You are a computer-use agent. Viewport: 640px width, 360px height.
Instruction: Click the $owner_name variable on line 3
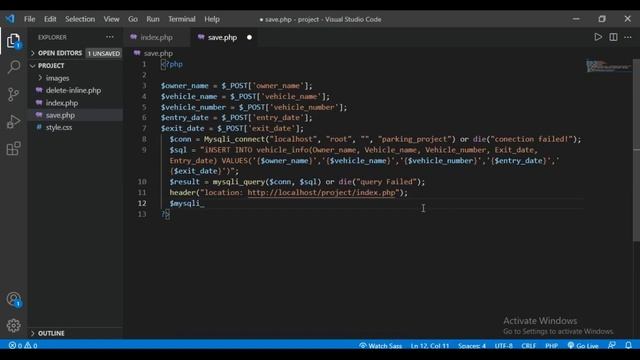click(x=184, y=86)
